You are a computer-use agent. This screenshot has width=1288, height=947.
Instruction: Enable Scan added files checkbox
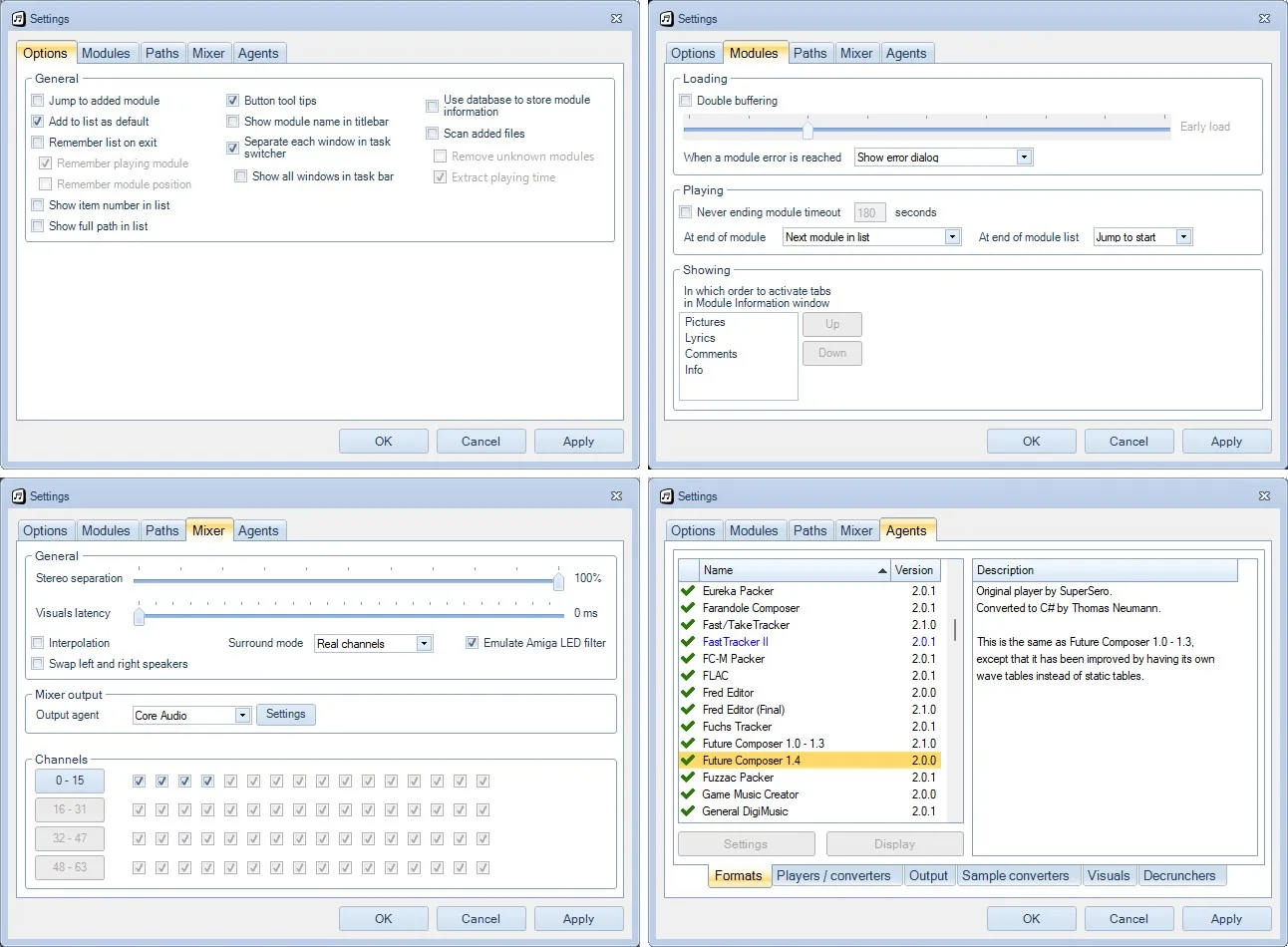432,134
